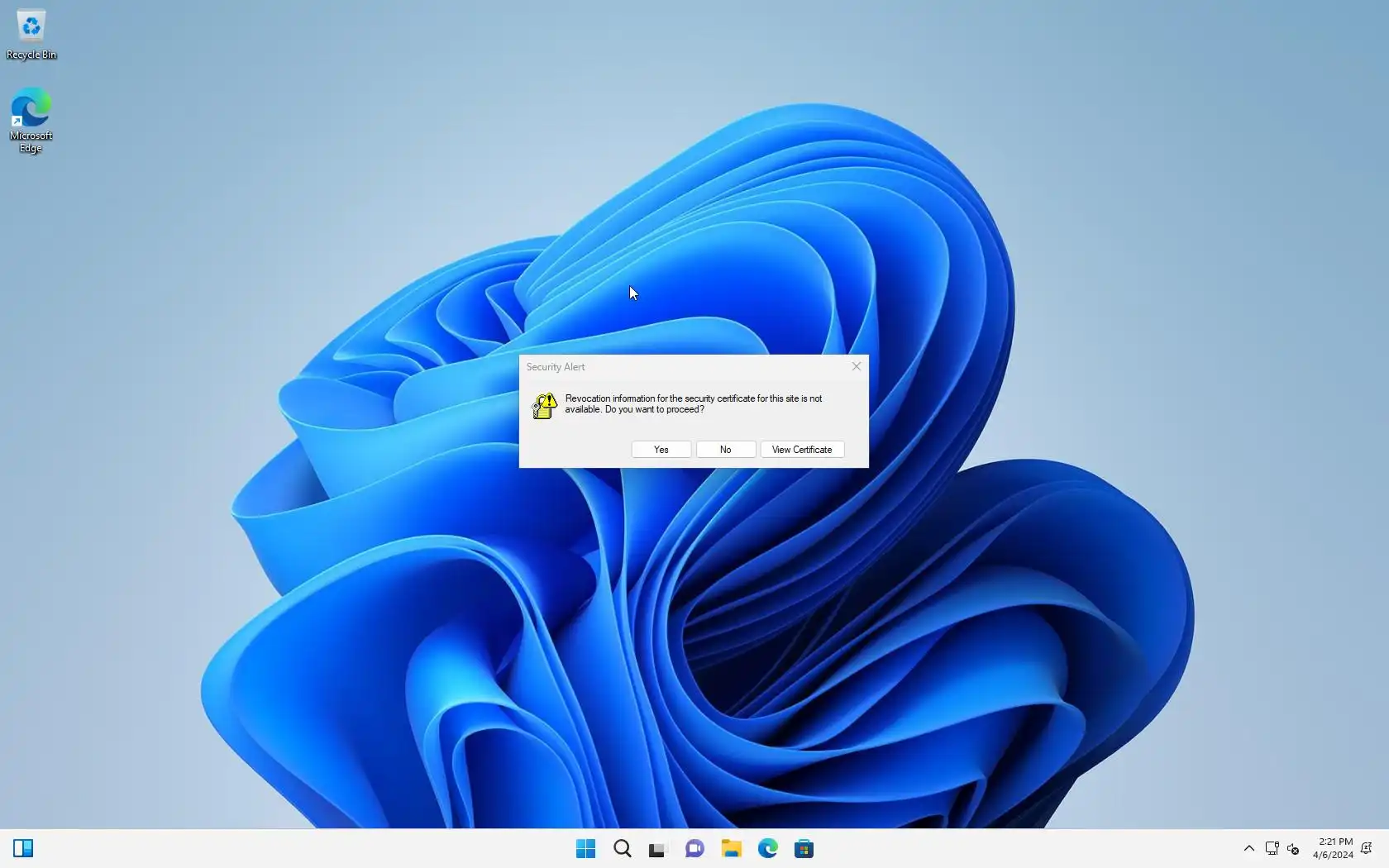Launch Microsoft Edge from the taskbar

767,849
